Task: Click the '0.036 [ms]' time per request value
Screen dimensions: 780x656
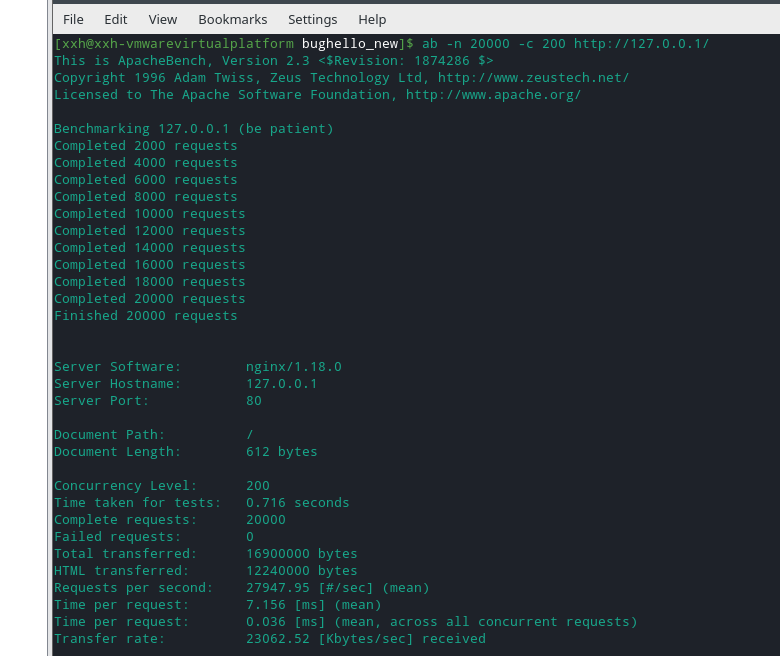Action: [x=286, y=622]
